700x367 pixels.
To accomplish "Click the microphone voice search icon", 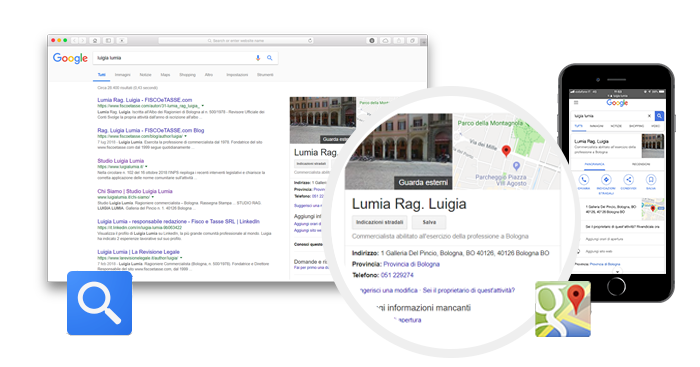I will click(258, 58).
